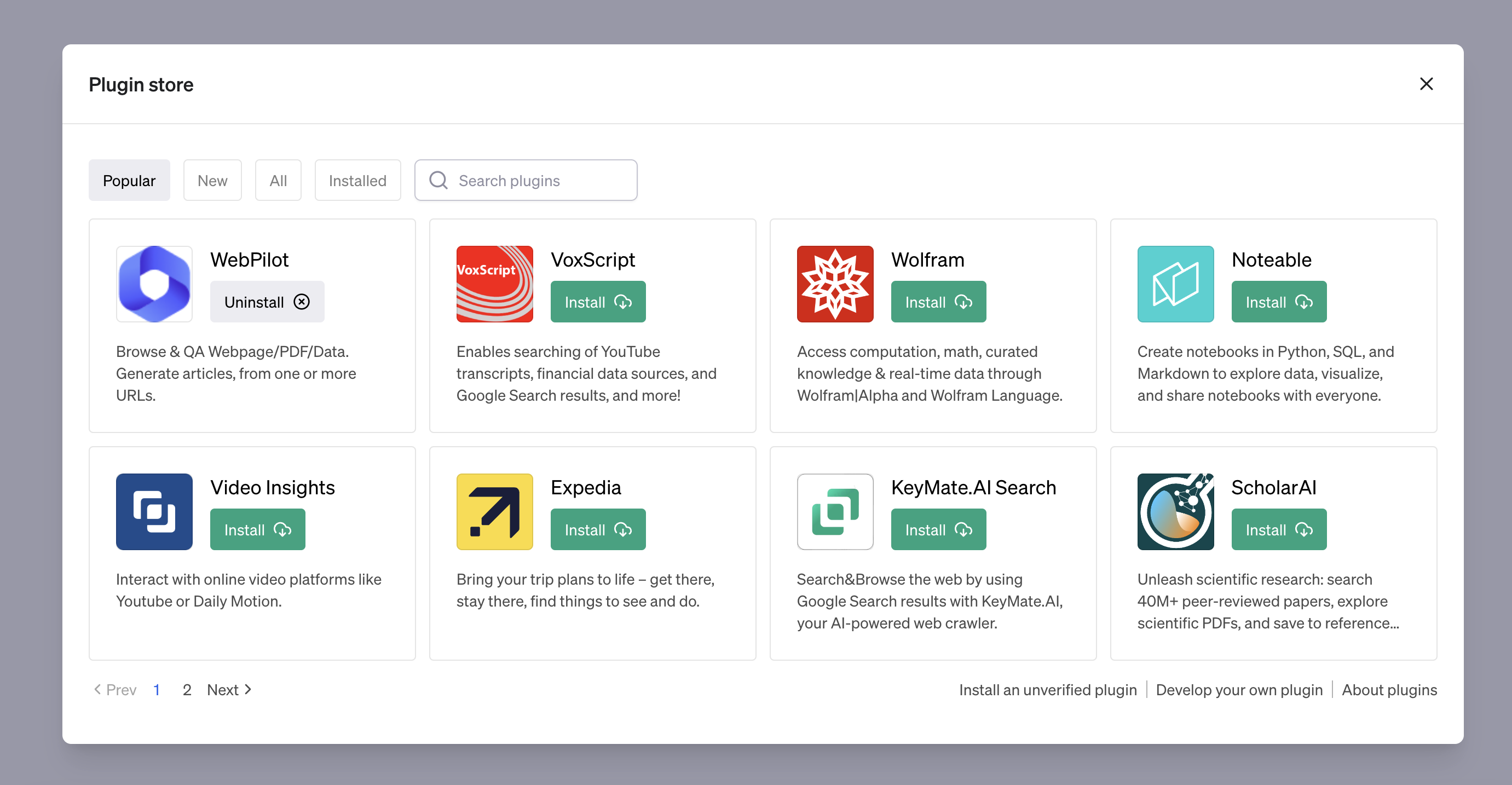Open Install an unverified plugin link

(x=1047, y=689)
